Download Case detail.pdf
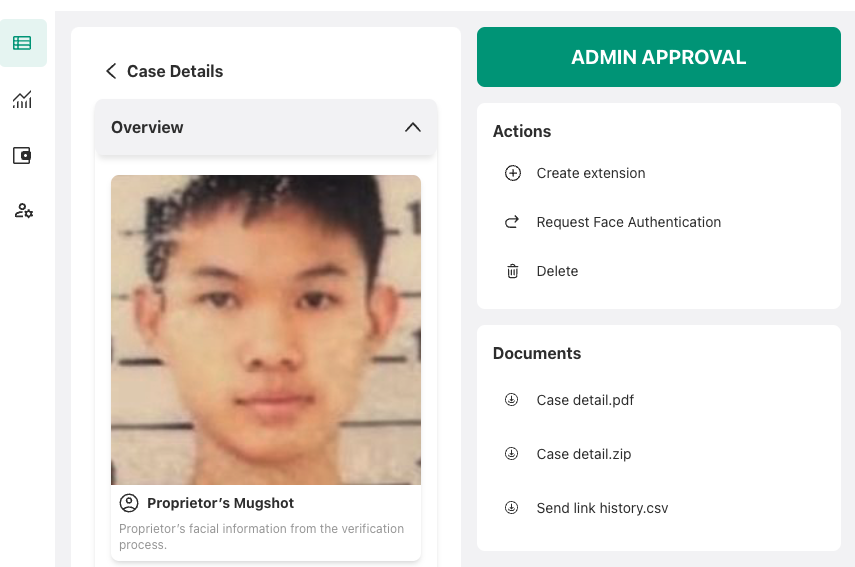The height and width of the screenshot is (567, 855). coord(585,400)
